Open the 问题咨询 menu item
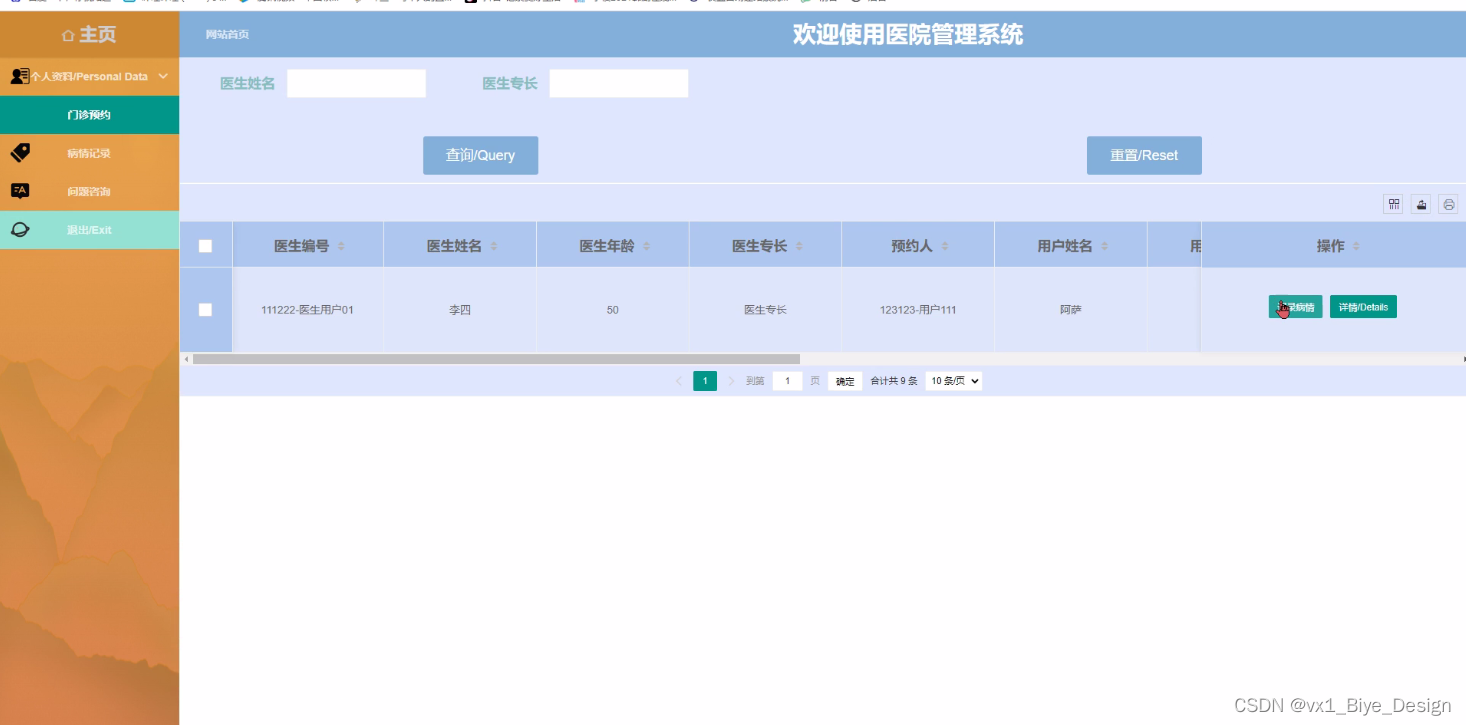1466x725 pixels. (x=89, y=191)
